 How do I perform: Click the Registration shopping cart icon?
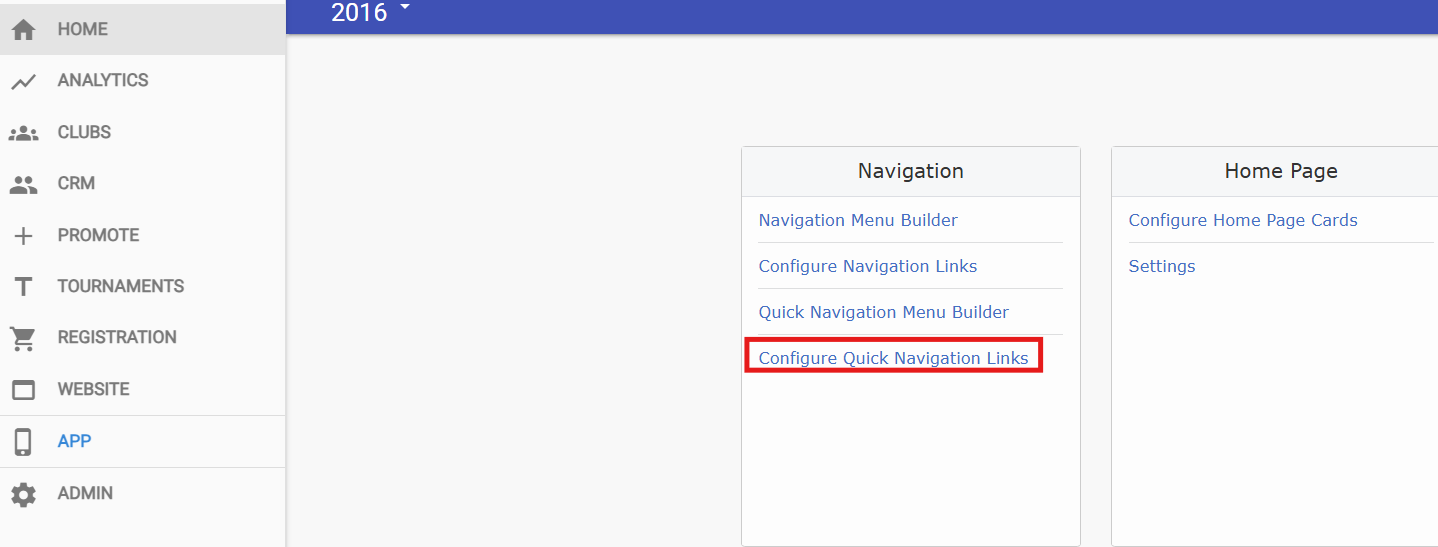23,338
